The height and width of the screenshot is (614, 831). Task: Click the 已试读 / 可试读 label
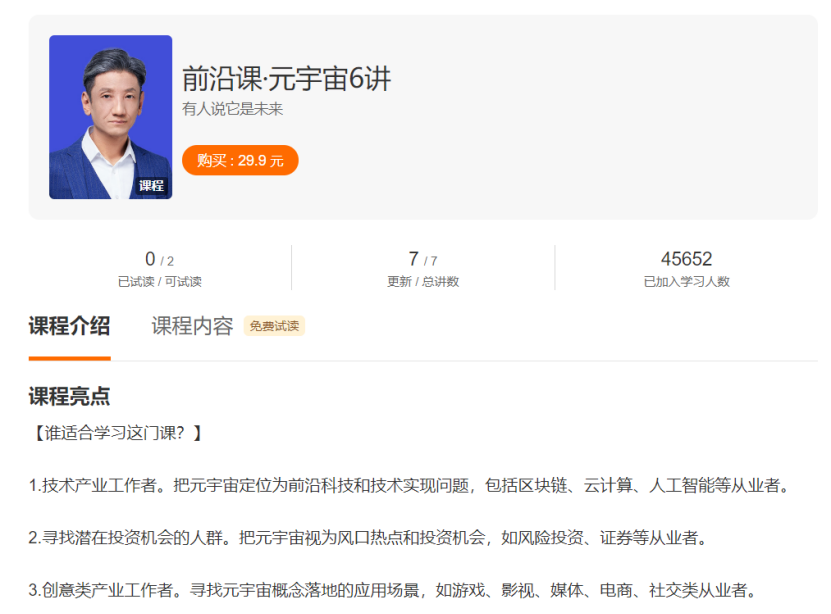[159, 282]
